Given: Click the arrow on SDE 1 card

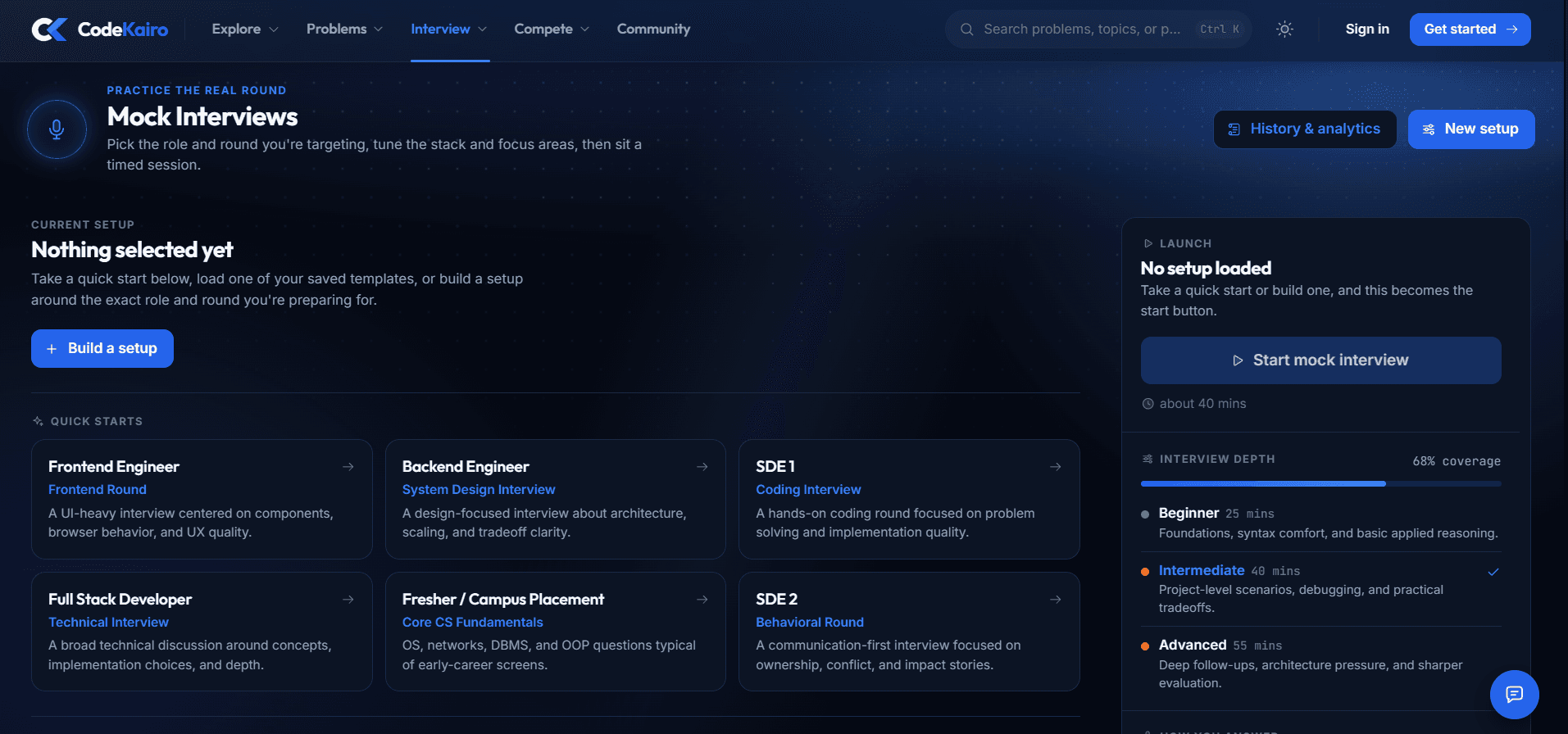Looking at the screenshot, I should pyautogui.click(x=1056, y=467).
